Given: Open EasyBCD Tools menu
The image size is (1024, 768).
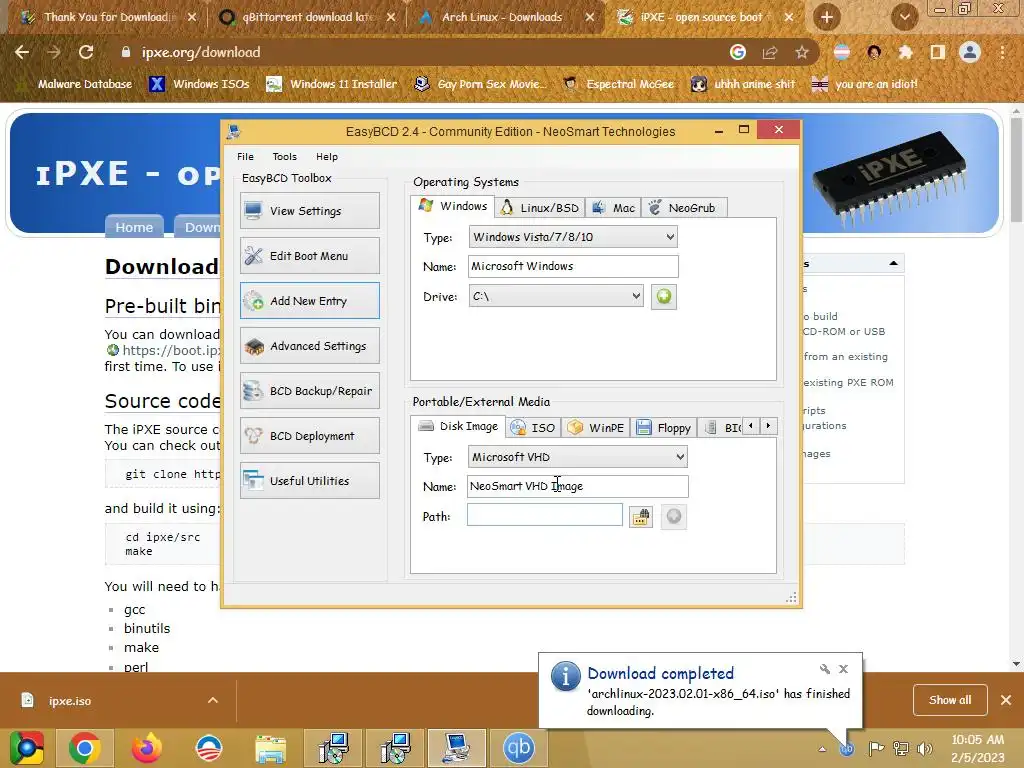Looking at the screenshot, I should coord(285,157).
